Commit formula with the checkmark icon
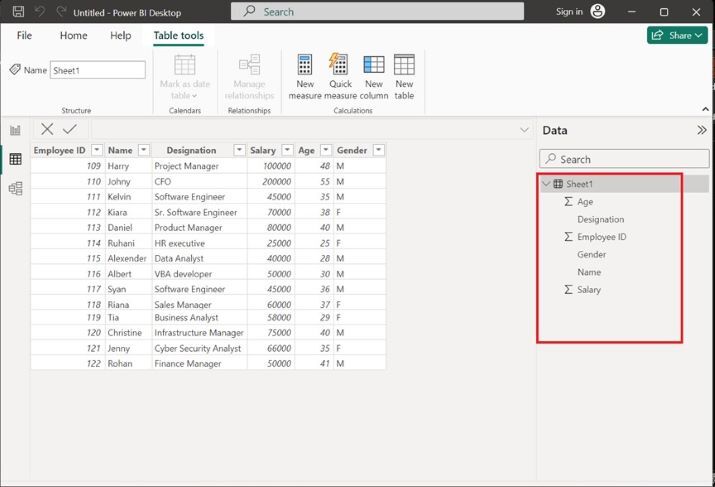Image resolution: width=715 pixels, height=487 pixels. [x=69, y=129]
